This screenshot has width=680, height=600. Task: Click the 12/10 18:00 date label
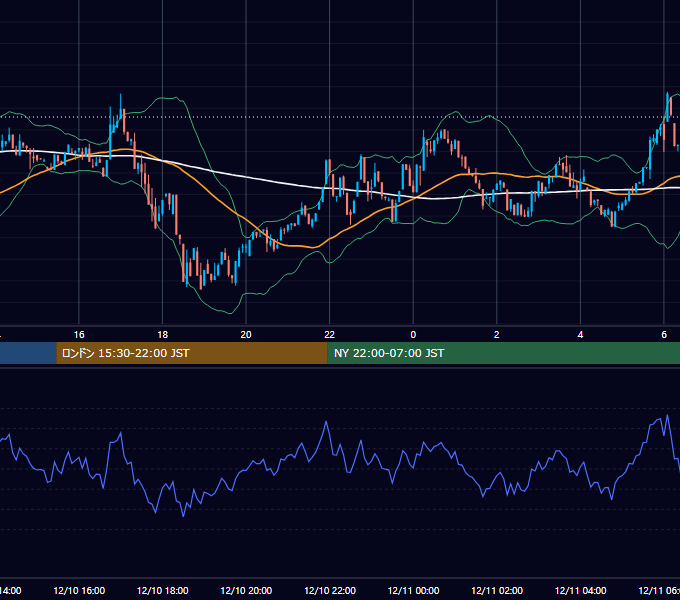coord(163,590)
